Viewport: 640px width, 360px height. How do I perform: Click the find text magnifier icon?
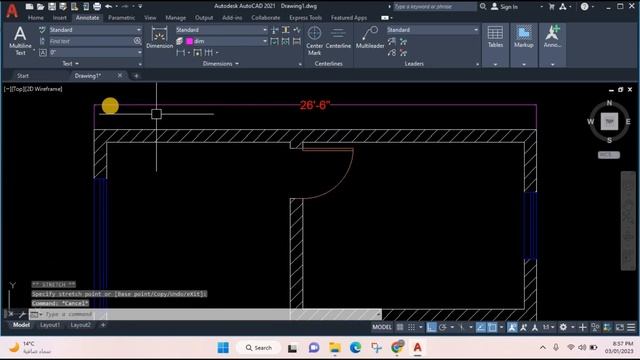tap(137, 41)
